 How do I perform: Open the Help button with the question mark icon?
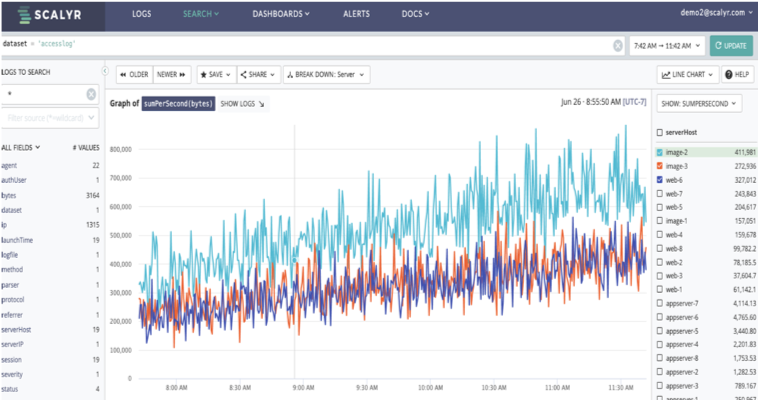737,75
